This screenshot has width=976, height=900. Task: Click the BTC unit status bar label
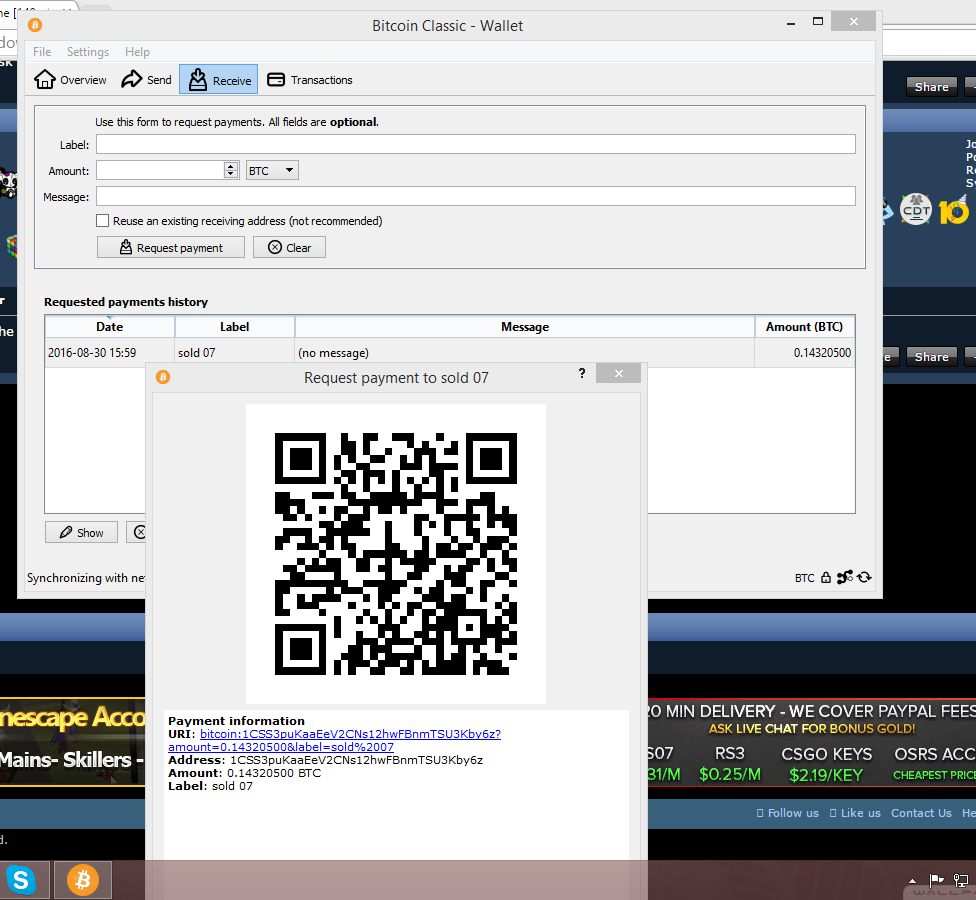pyautogui.click(x=804, y=578)
